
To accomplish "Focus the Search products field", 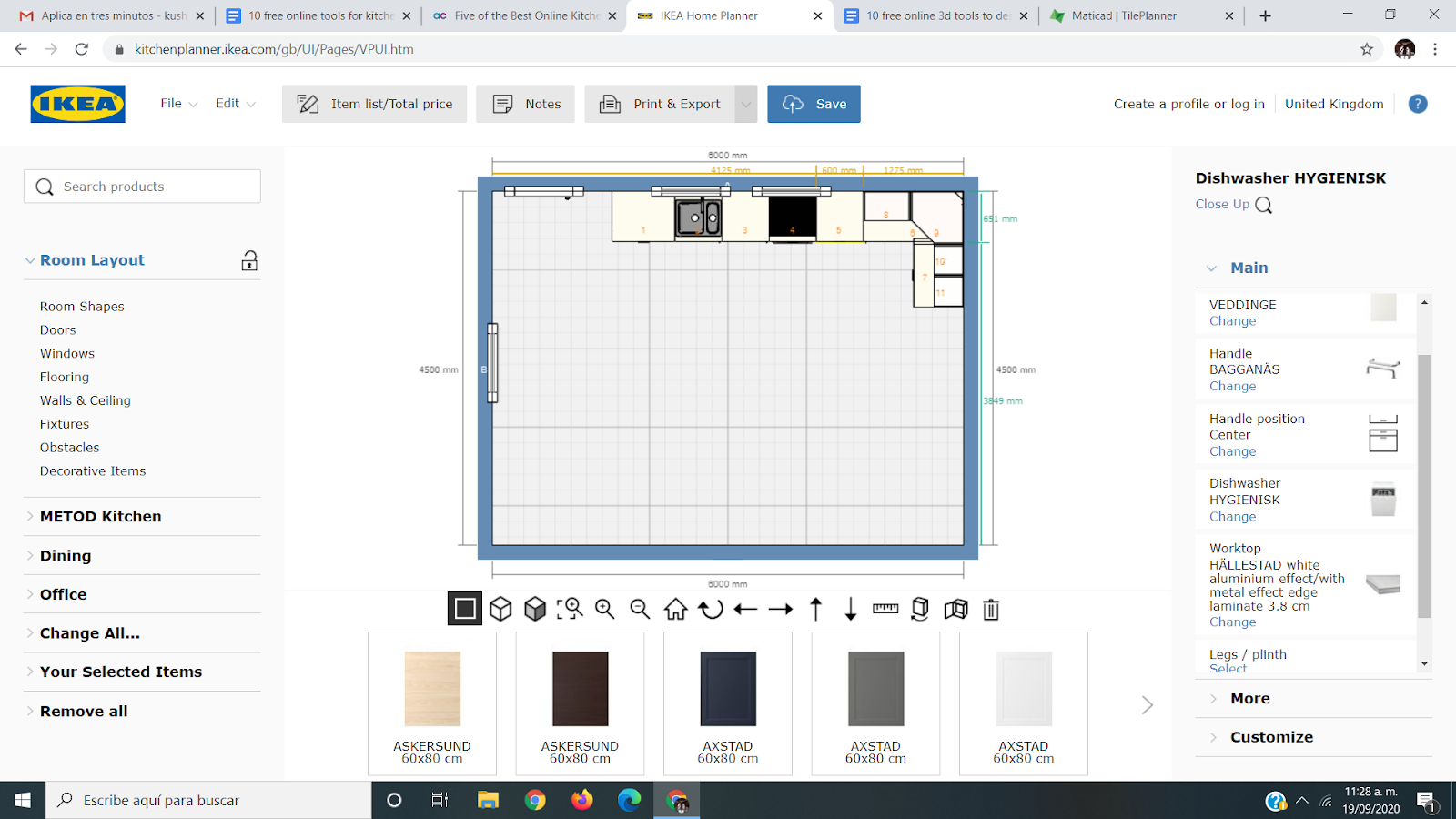I will (x=142, y=187).
